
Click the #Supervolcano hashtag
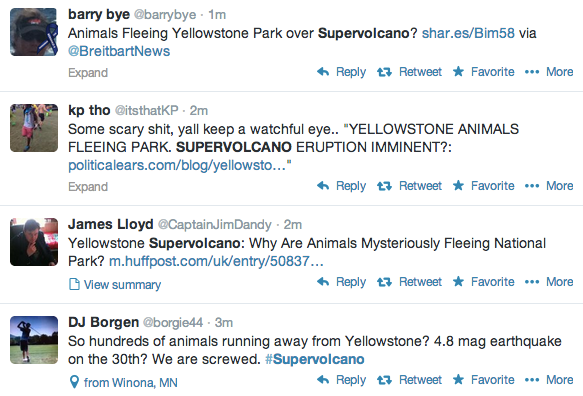(x=315, y=359)
